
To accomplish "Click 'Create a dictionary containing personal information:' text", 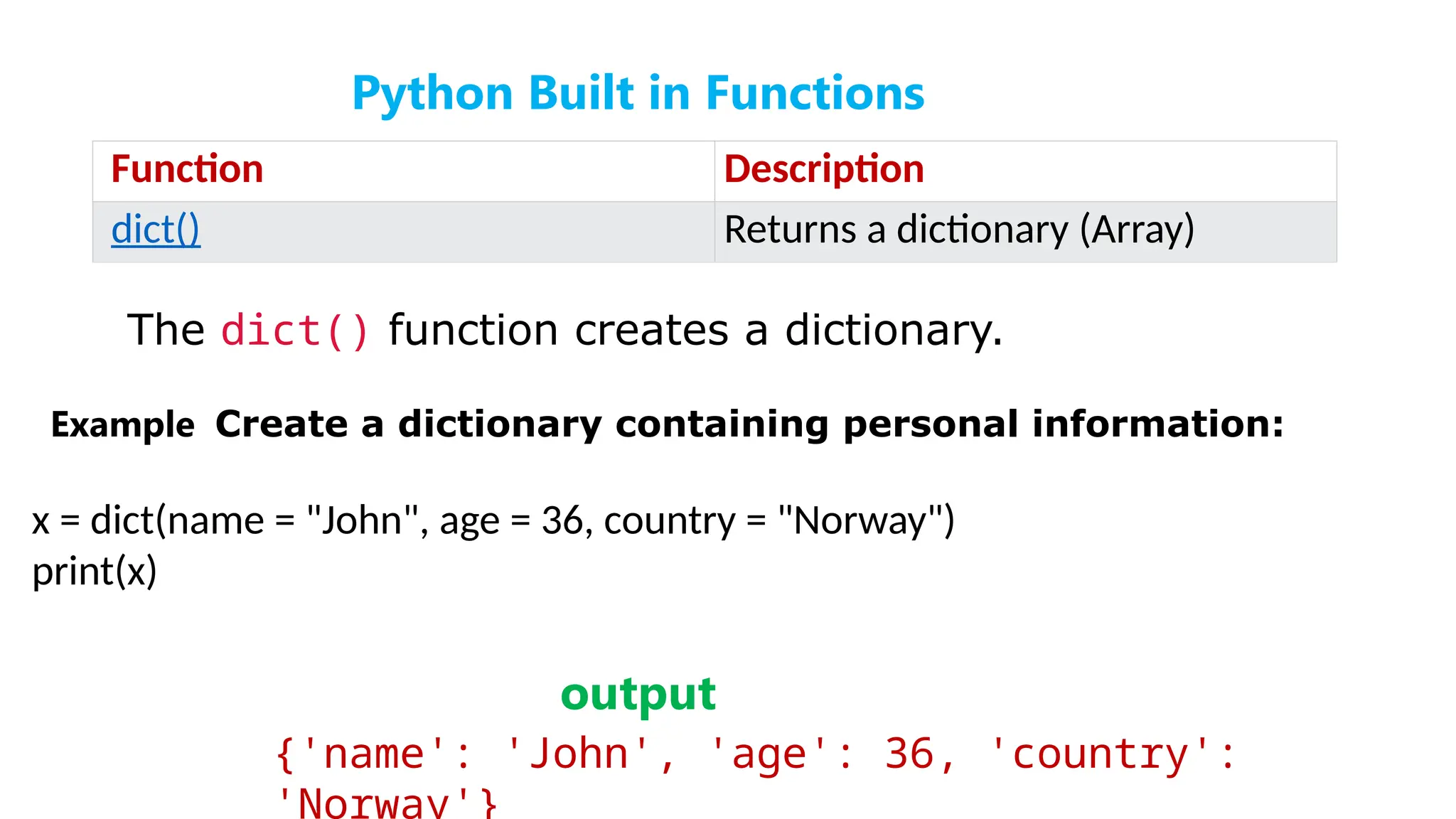I will pos(749,424).
